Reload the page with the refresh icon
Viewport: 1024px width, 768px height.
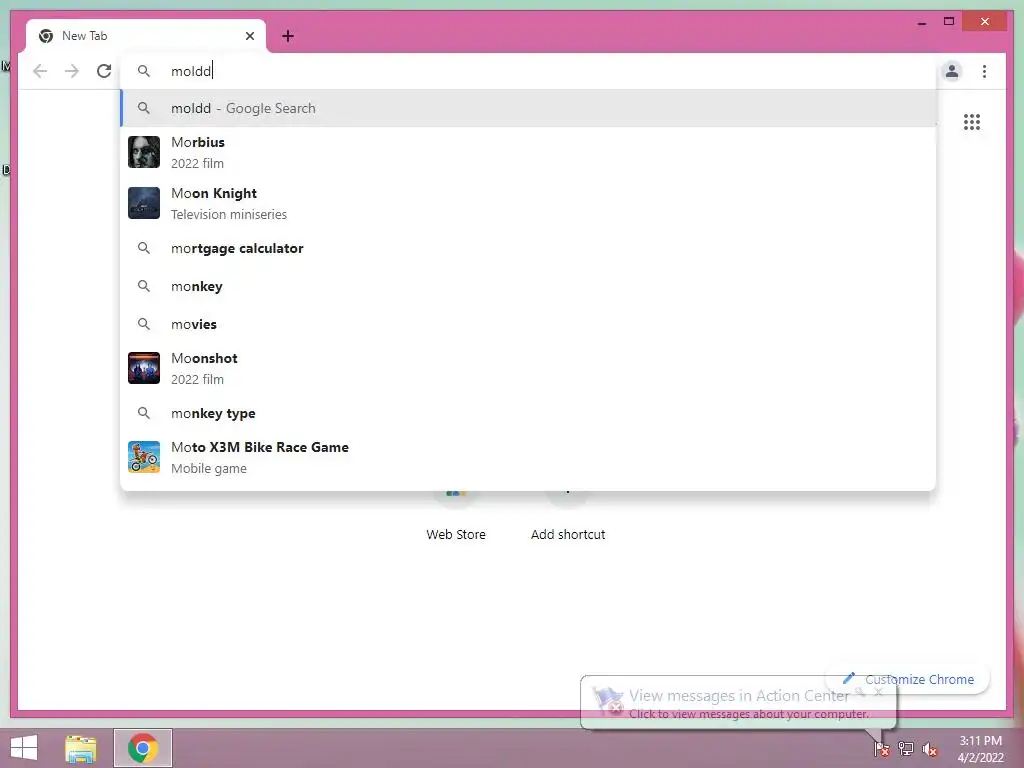pos(104,71)
